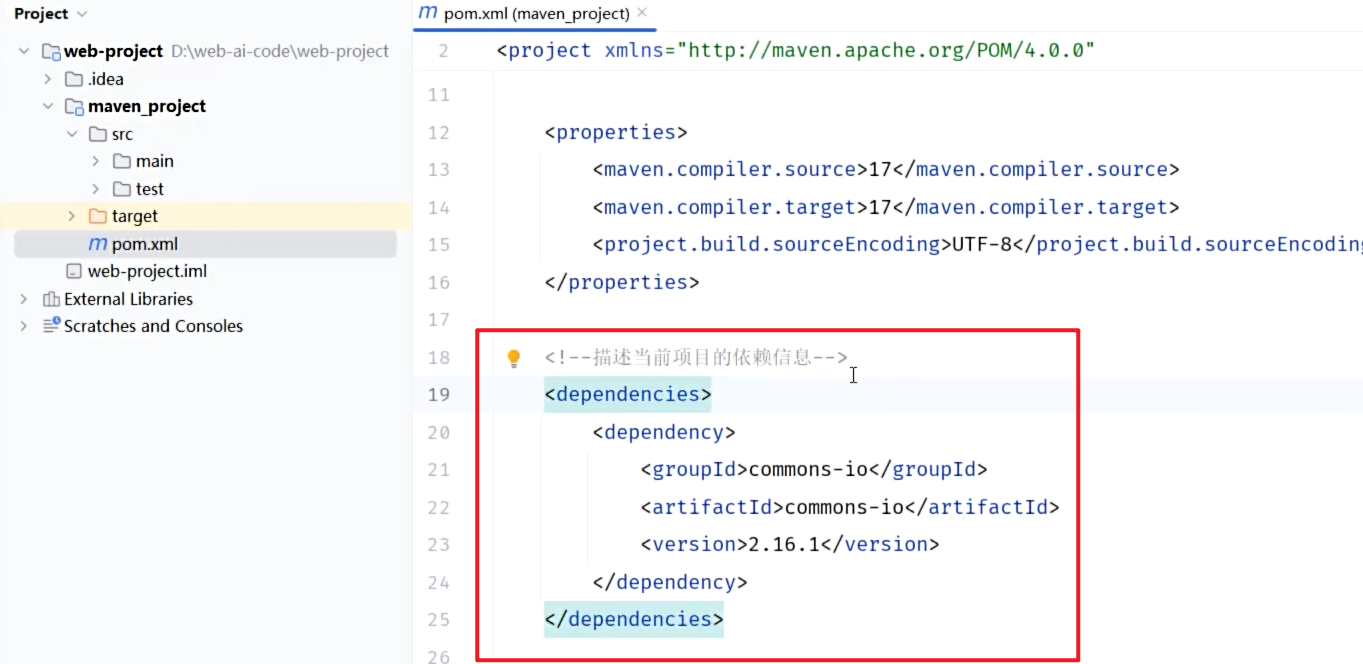Click the Scratches and Consoles icon

51,326
